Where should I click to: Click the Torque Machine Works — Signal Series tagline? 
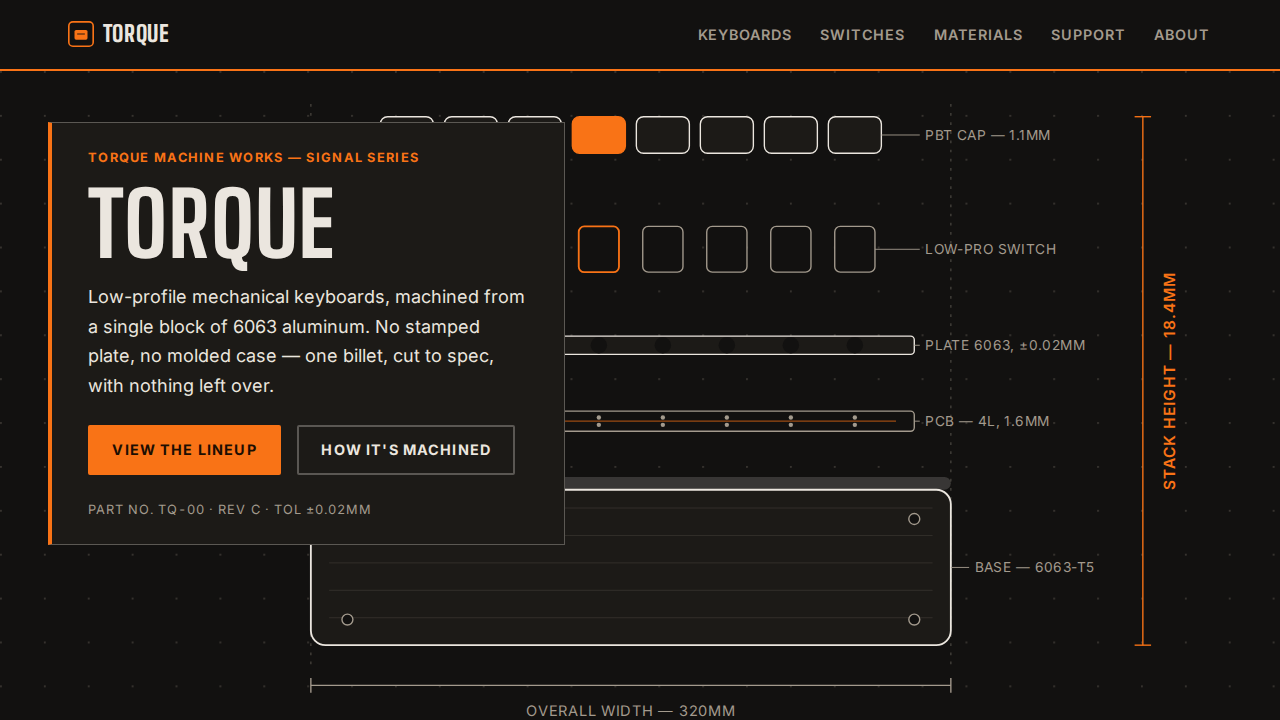(254, 157)
